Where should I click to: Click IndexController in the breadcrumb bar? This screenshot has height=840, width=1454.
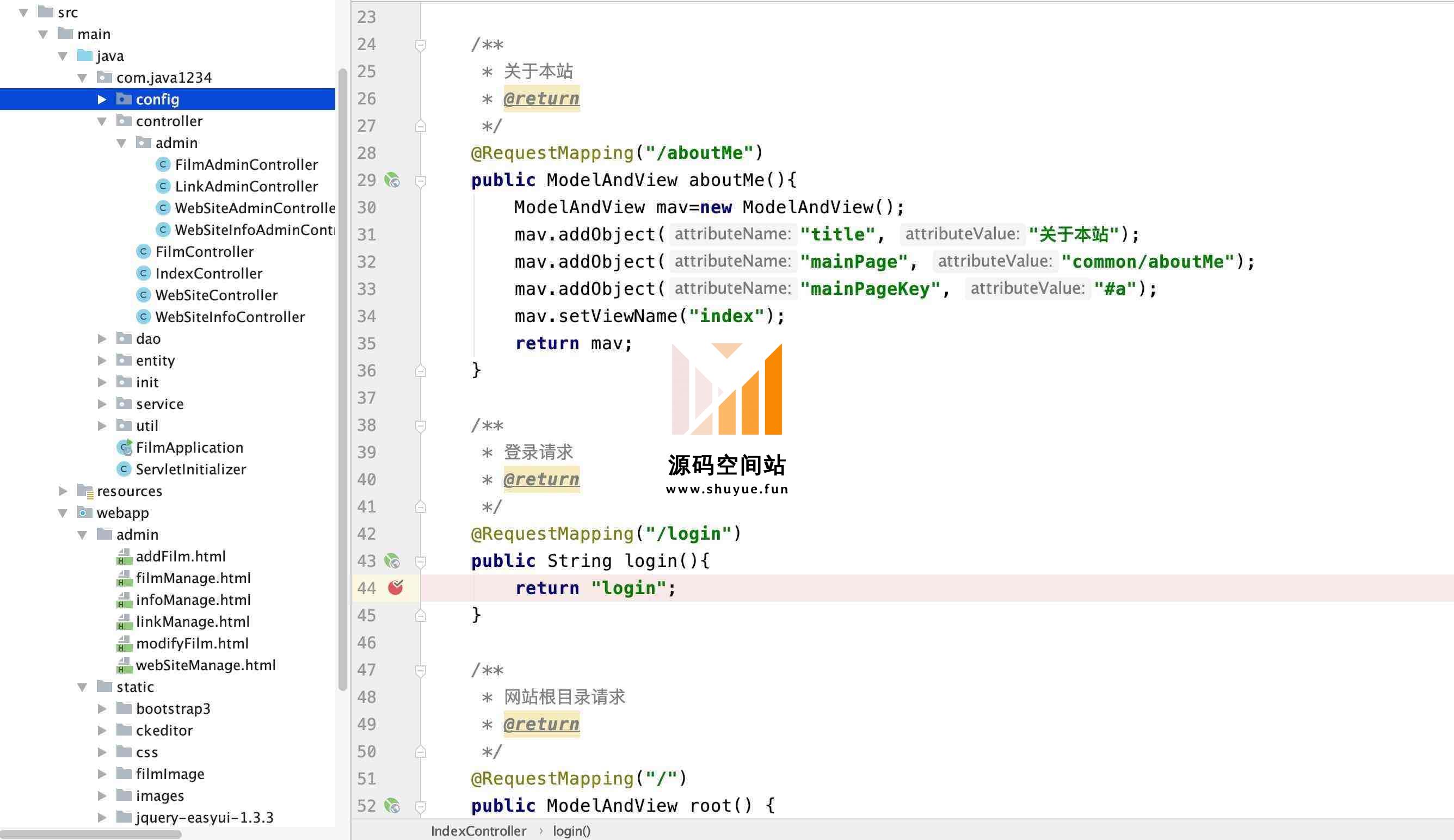(478, 831)
